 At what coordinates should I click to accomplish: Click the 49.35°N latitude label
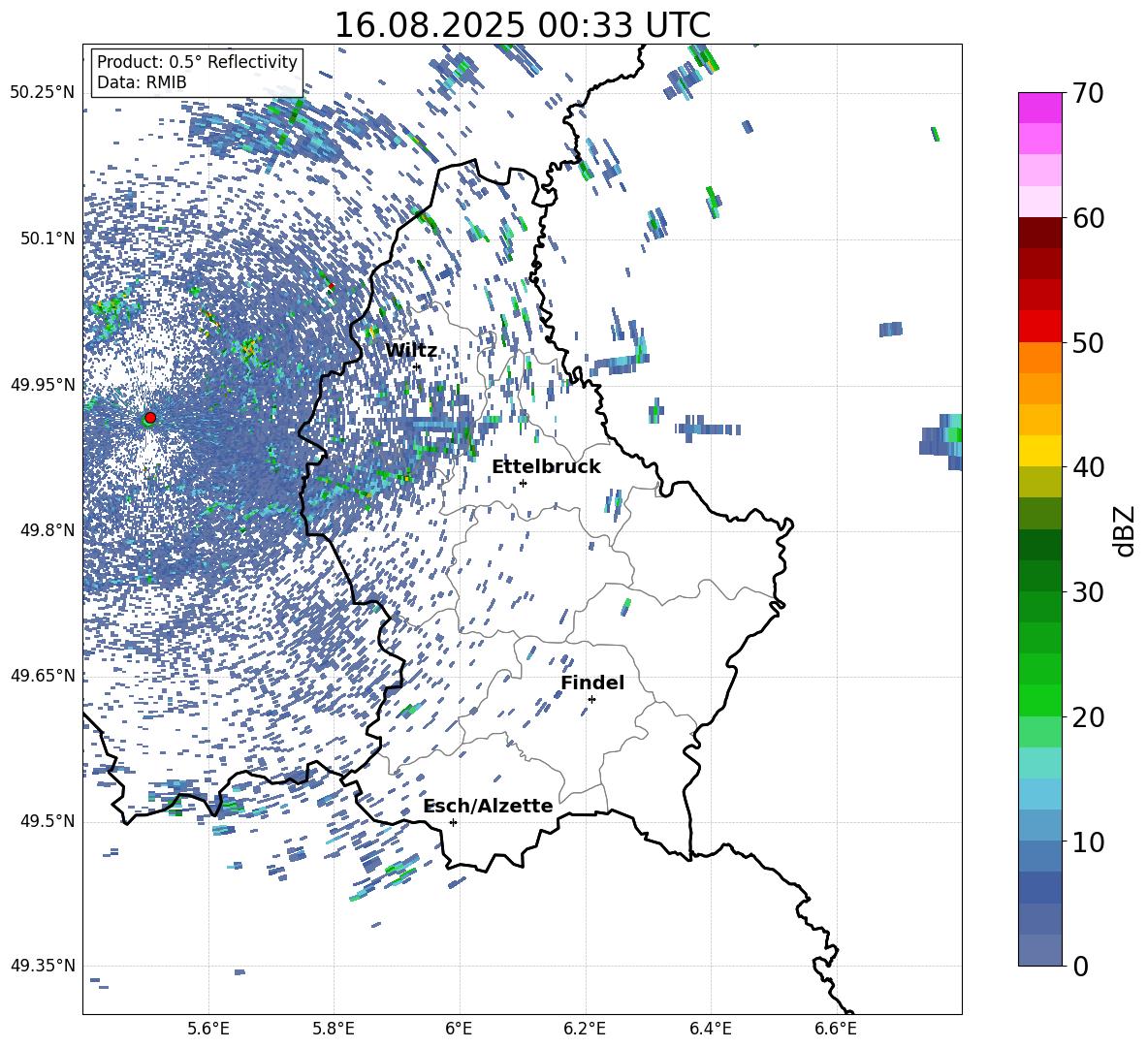coord(43,966)
